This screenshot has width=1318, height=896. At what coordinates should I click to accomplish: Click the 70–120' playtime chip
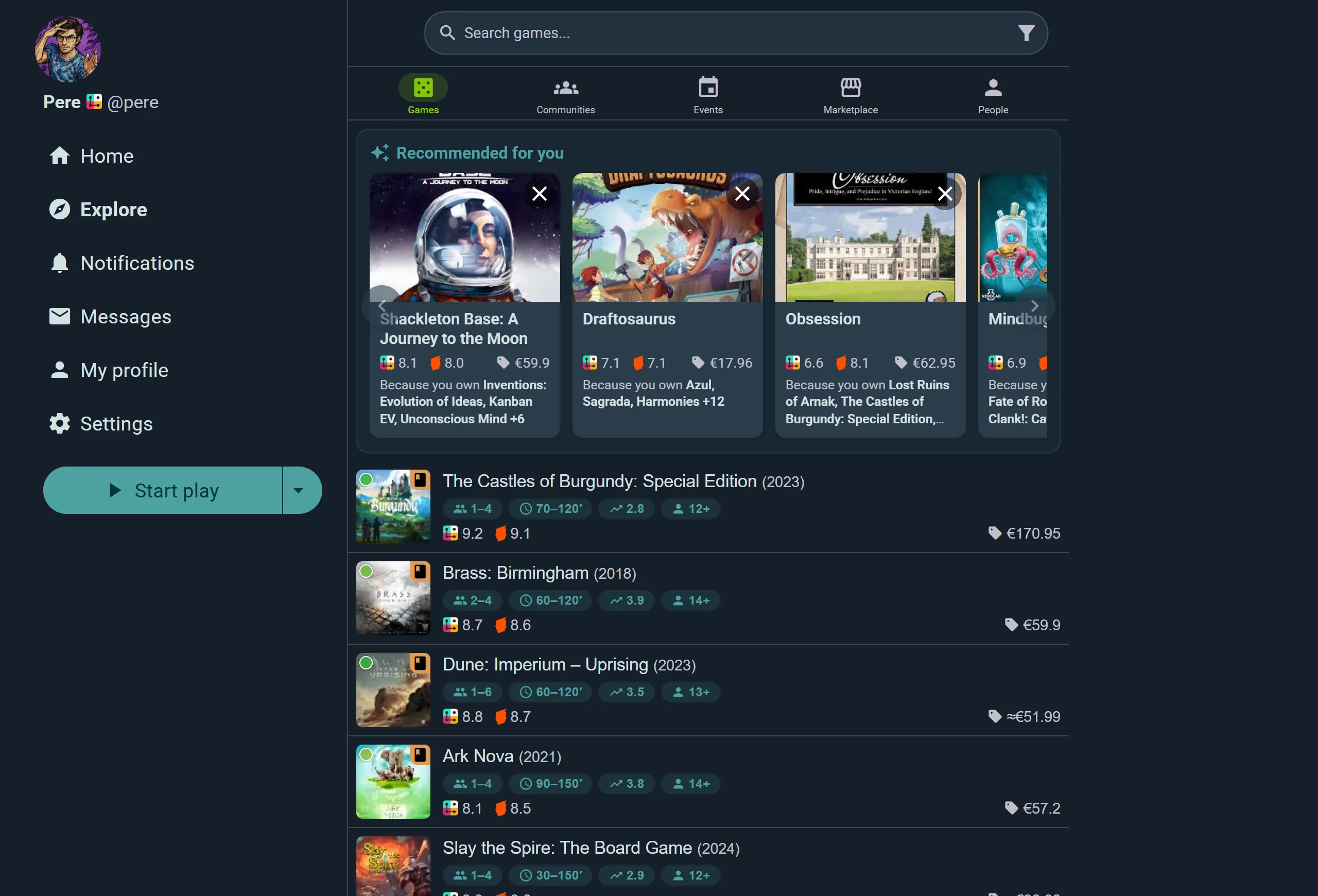(x=550, y=509)
